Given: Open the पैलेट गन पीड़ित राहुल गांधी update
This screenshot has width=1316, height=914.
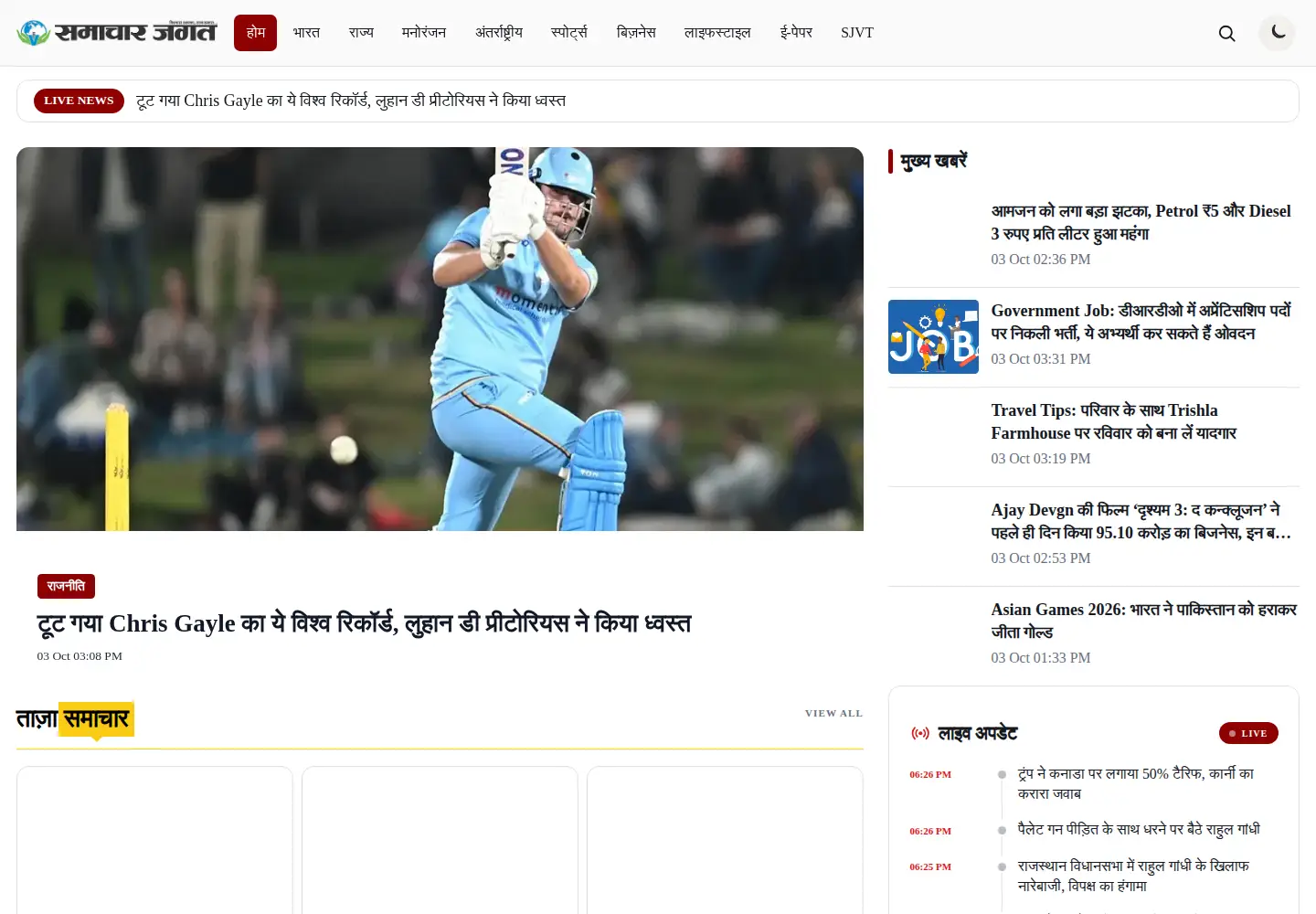Looking at the screenshot, I should (1139, 829).
